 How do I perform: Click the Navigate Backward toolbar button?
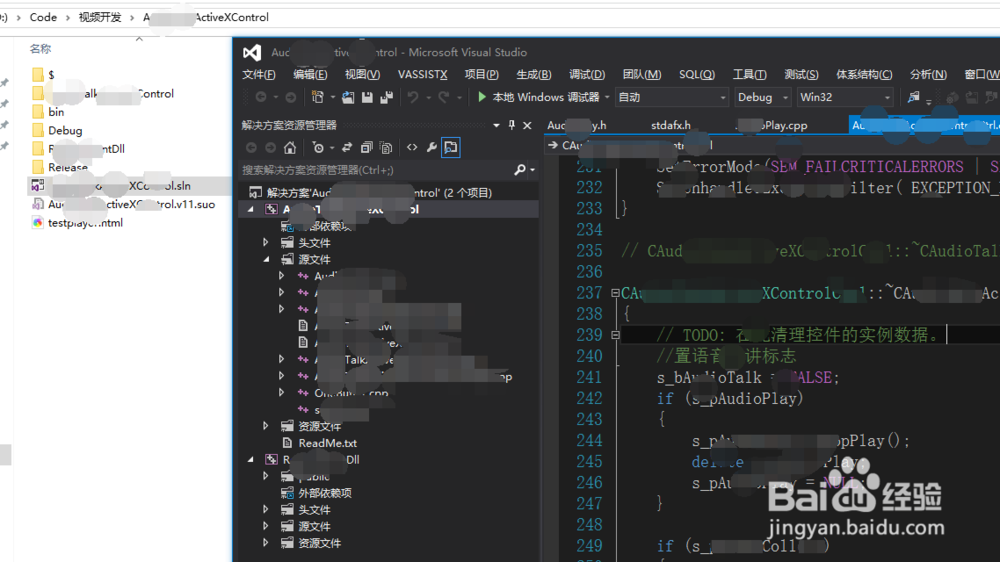pos(261,97)
